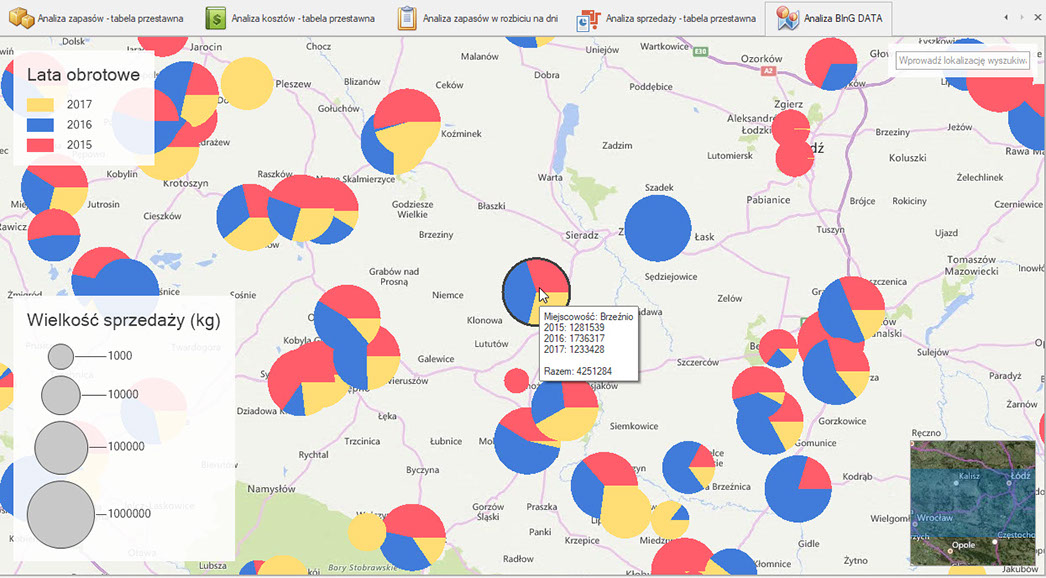Switch to Analiza sprzedaży - tabela przestawna tab
This screenshot has width=1046, height=578.
click(680, 18)
